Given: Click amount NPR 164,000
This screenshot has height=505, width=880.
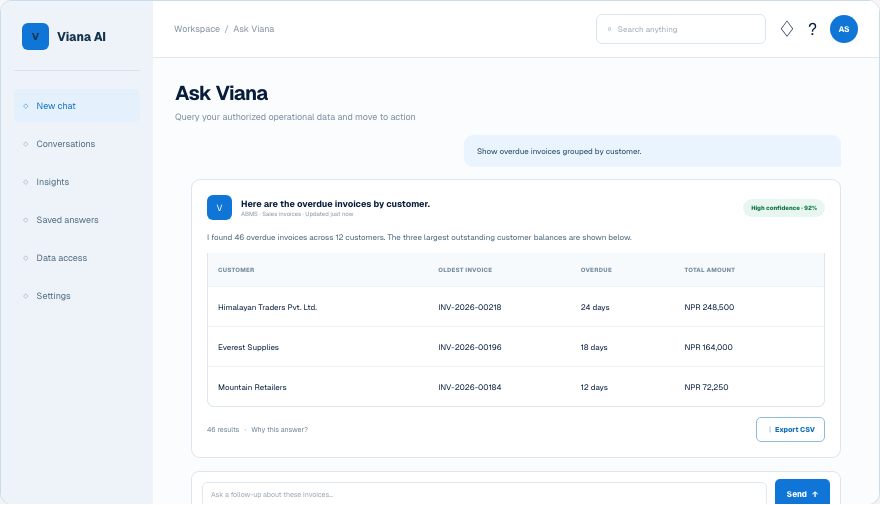Looking at the screenshot, I should coord(708,347).
